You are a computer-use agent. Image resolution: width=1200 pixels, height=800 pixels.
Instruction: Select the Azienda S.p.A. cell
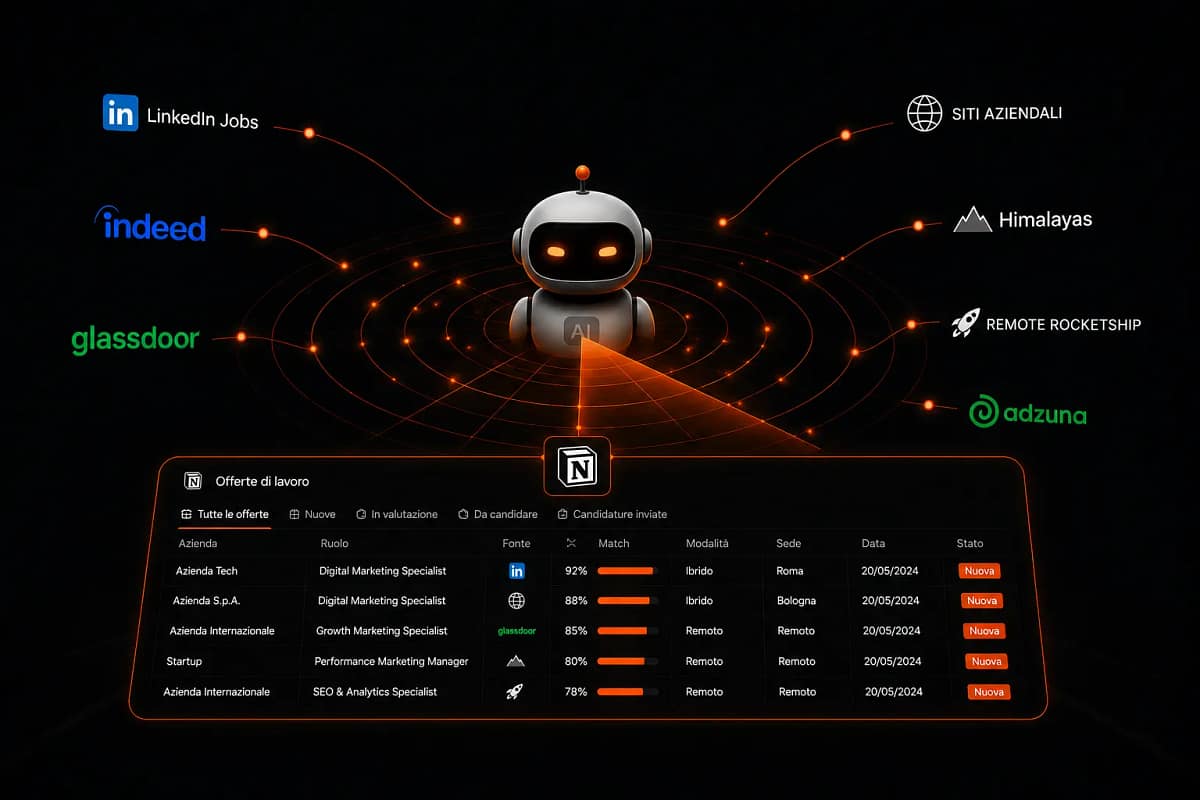pos(206,601)
